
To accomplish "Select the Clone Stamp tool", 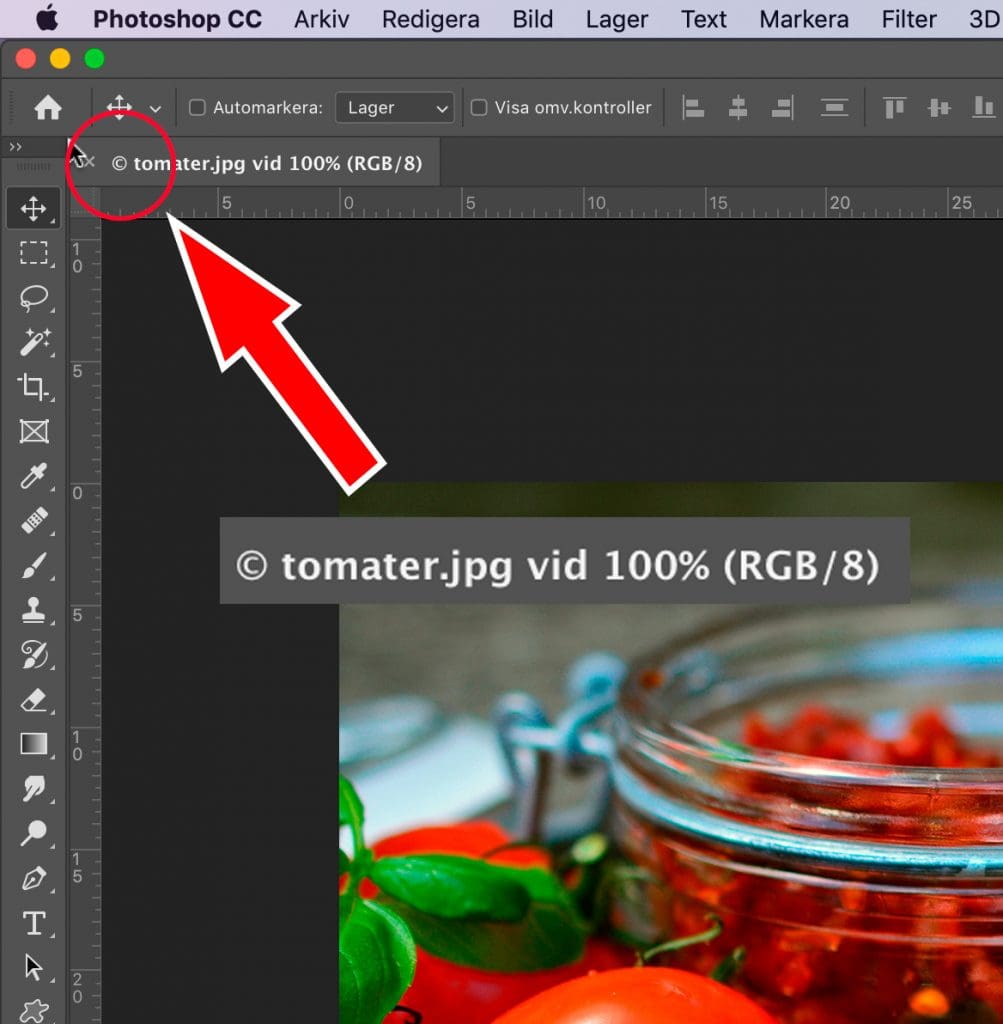I will point(33,610).
